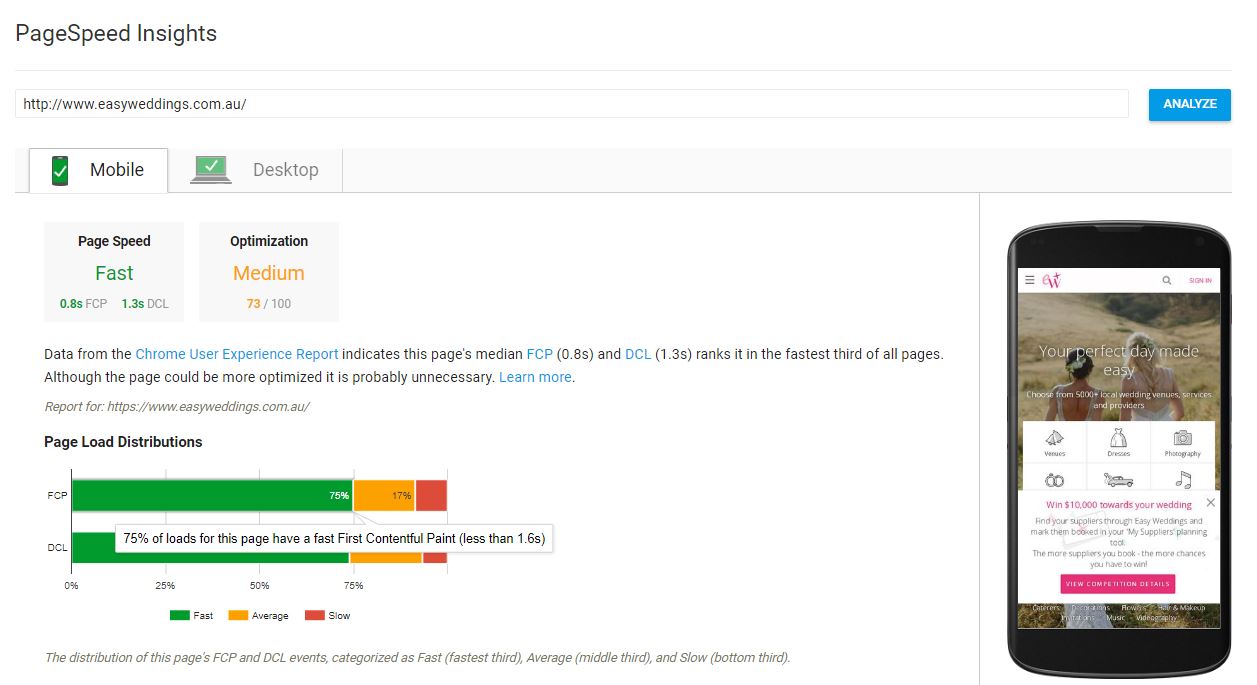1257x685 pixels.
Task: Click the orange Average legend swatch
Action: [x=238, y=616]
